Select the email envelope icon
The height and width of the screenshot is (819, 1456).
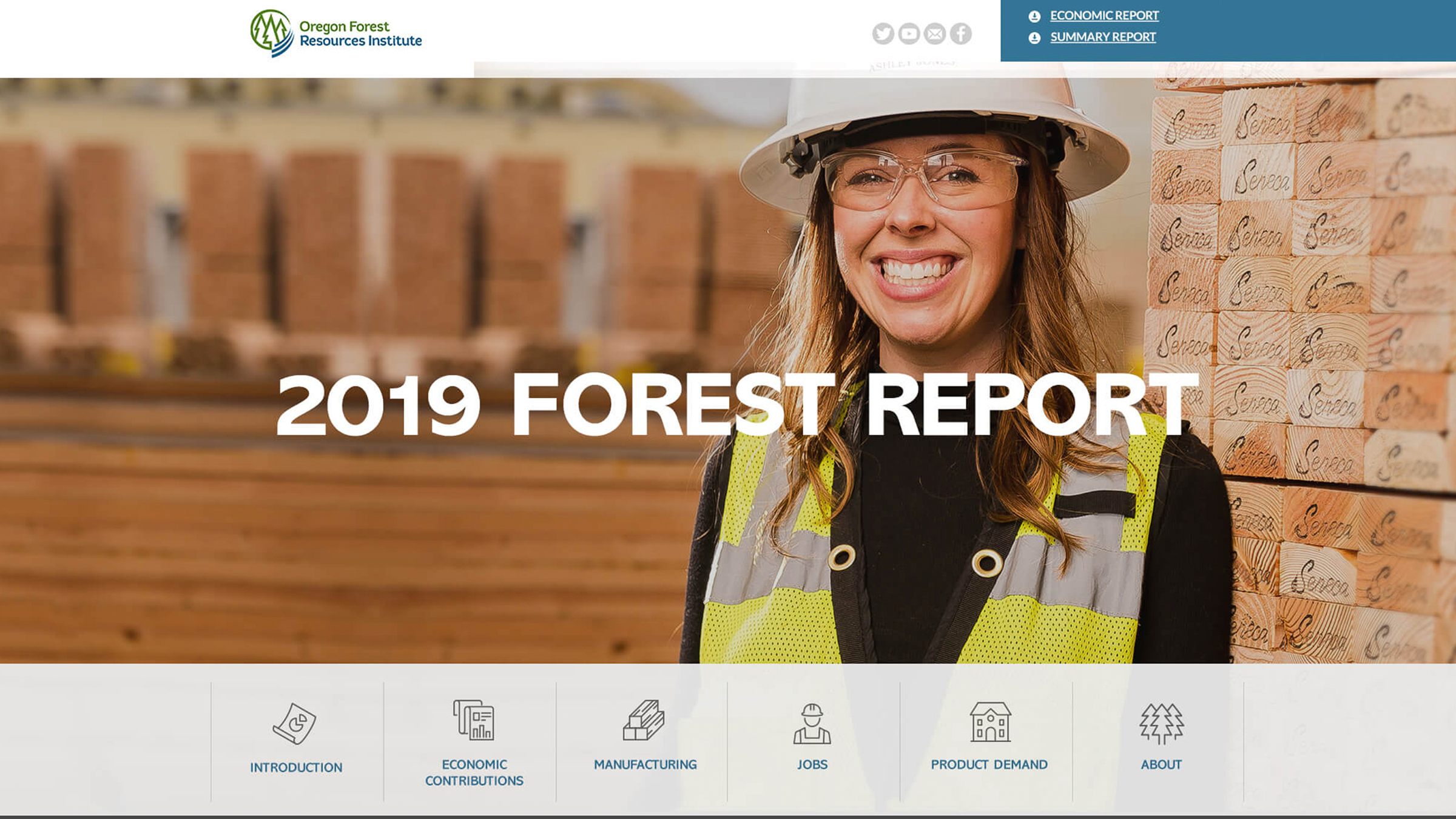pyautogui.click(x=934, y=35)
